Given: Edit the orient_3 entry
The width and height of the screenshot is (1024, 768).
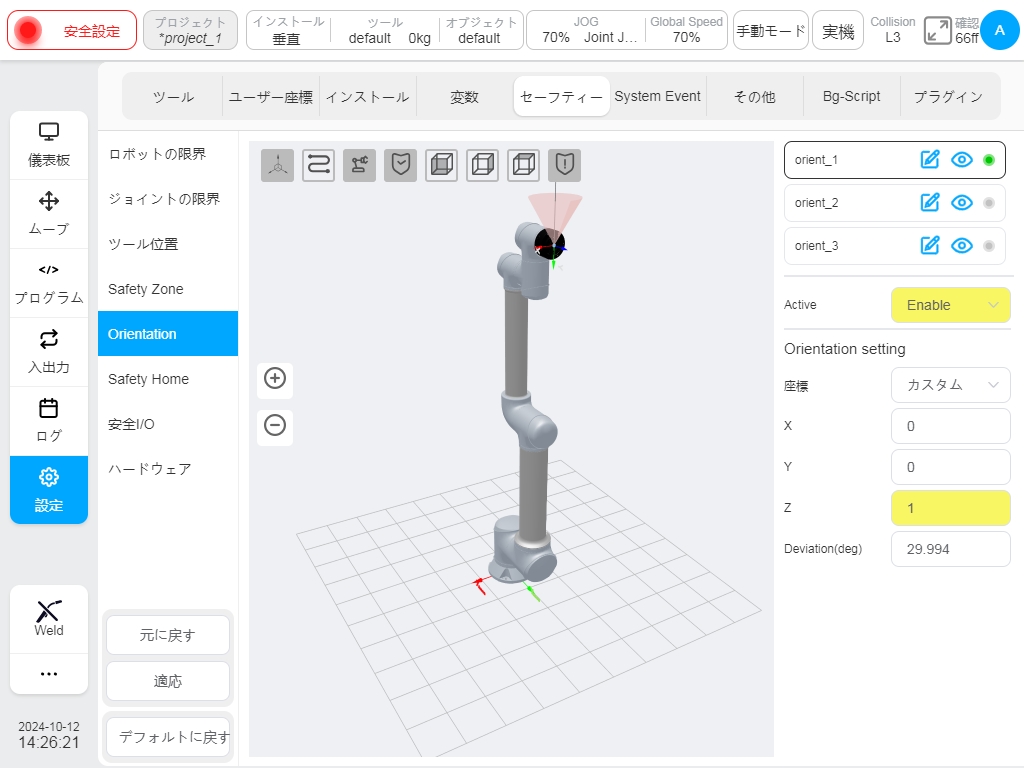Looking at the screenshot, I should (930, 246).
